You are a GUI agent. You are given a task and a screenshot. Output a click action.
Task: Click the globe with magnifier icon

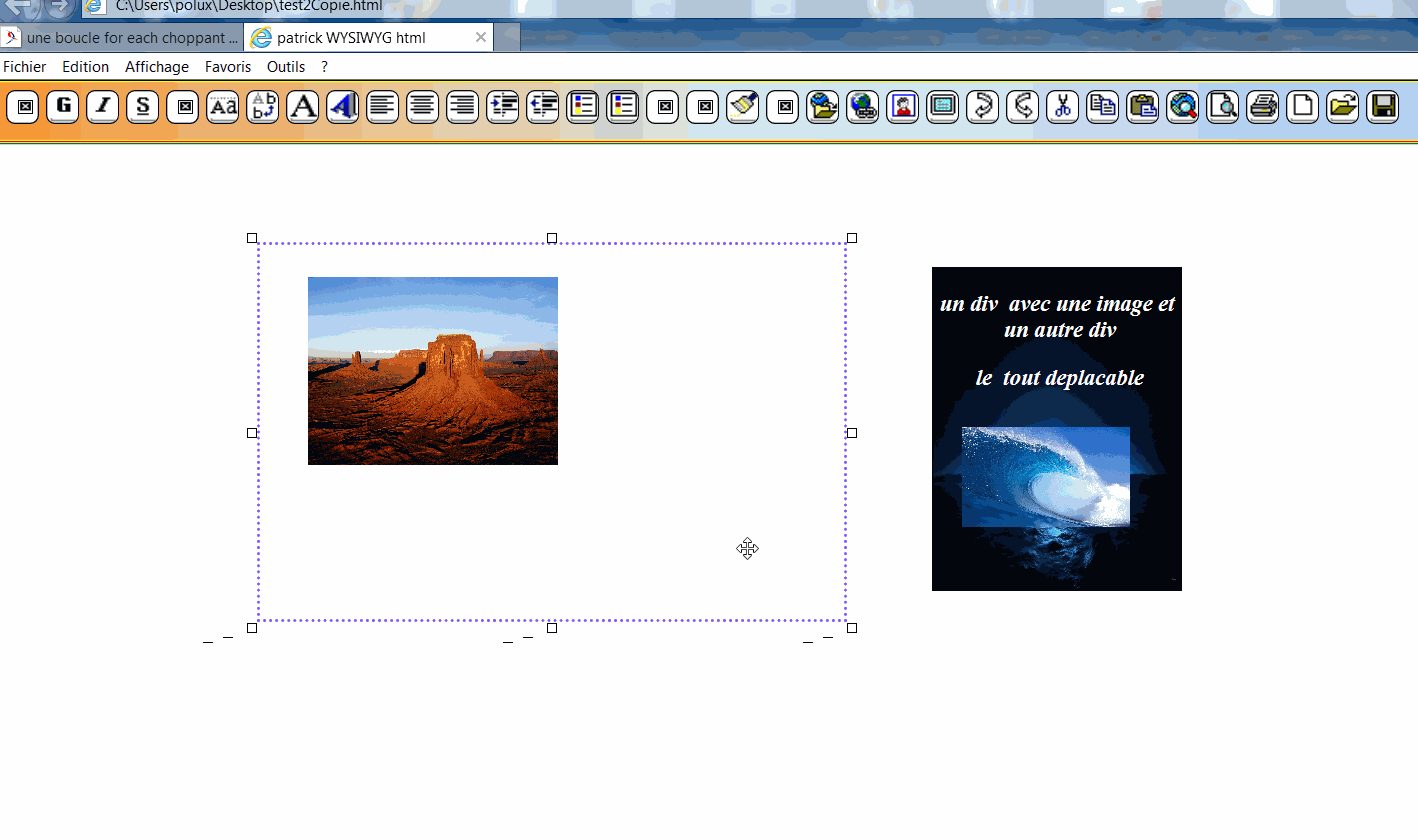click(x=1183, y=106)
